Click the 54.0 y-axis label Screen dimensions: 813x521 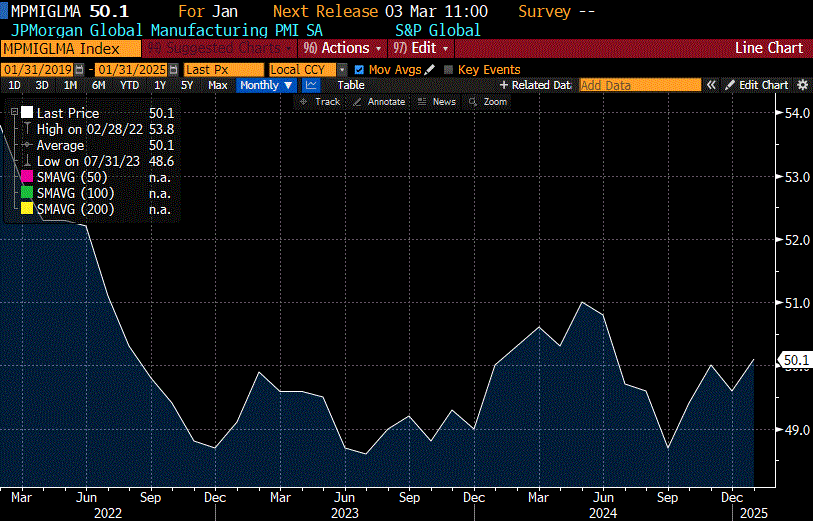pyautogui.click(x=797, y=113)
